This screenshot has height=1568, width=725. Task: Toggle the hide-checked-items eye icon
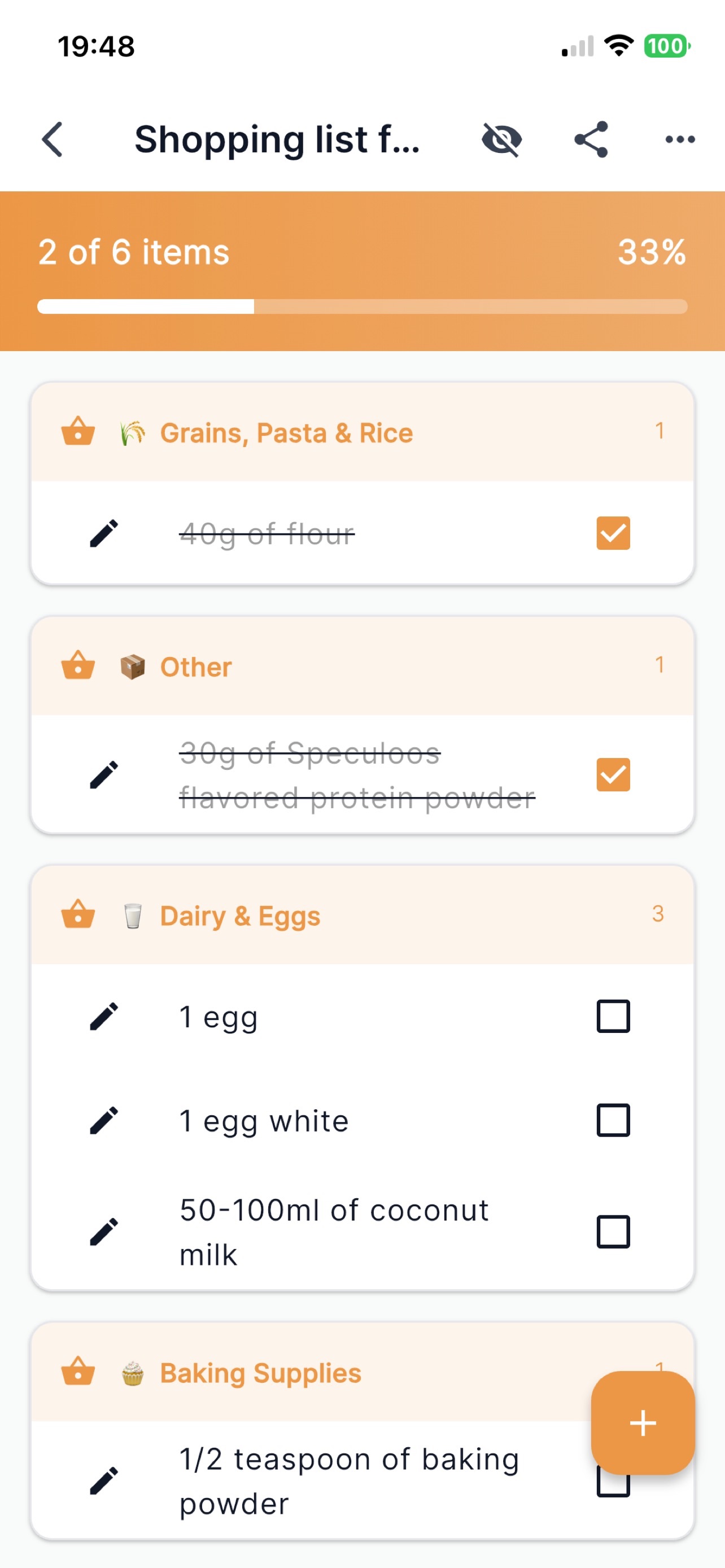[501, 139]
